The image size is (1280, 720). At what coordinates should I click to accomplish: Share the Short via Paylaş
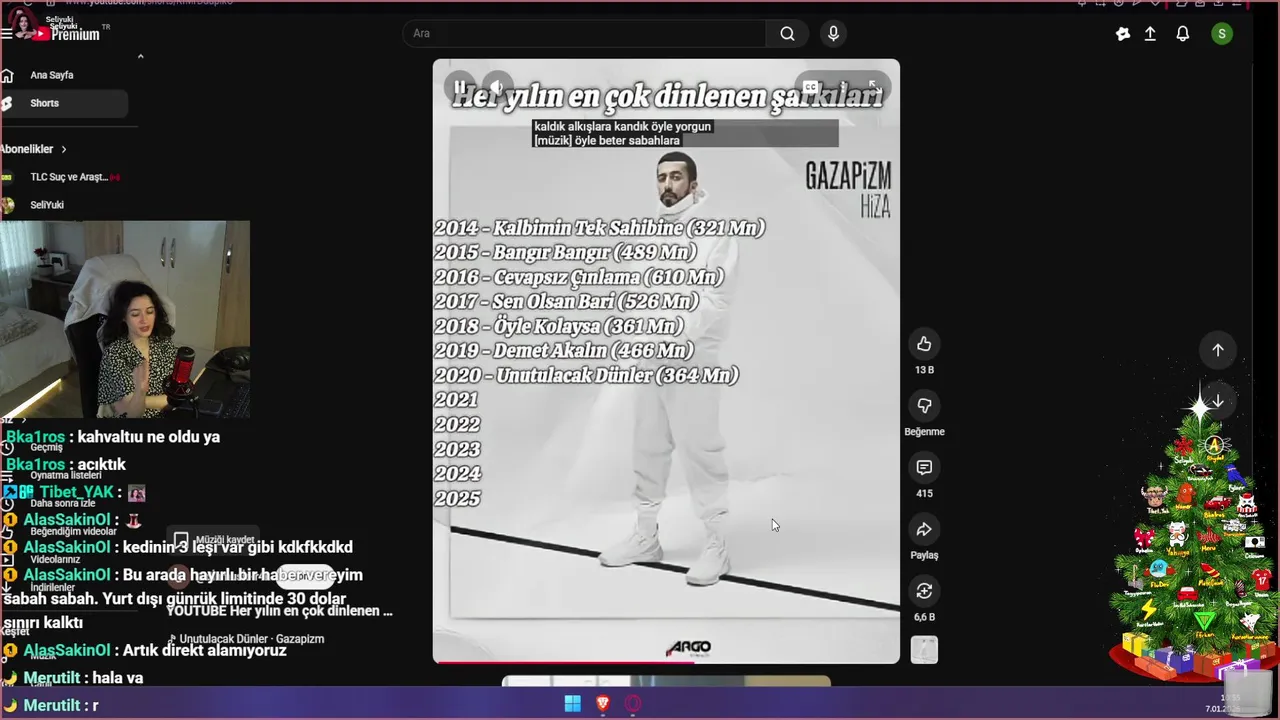coord(924,530)
